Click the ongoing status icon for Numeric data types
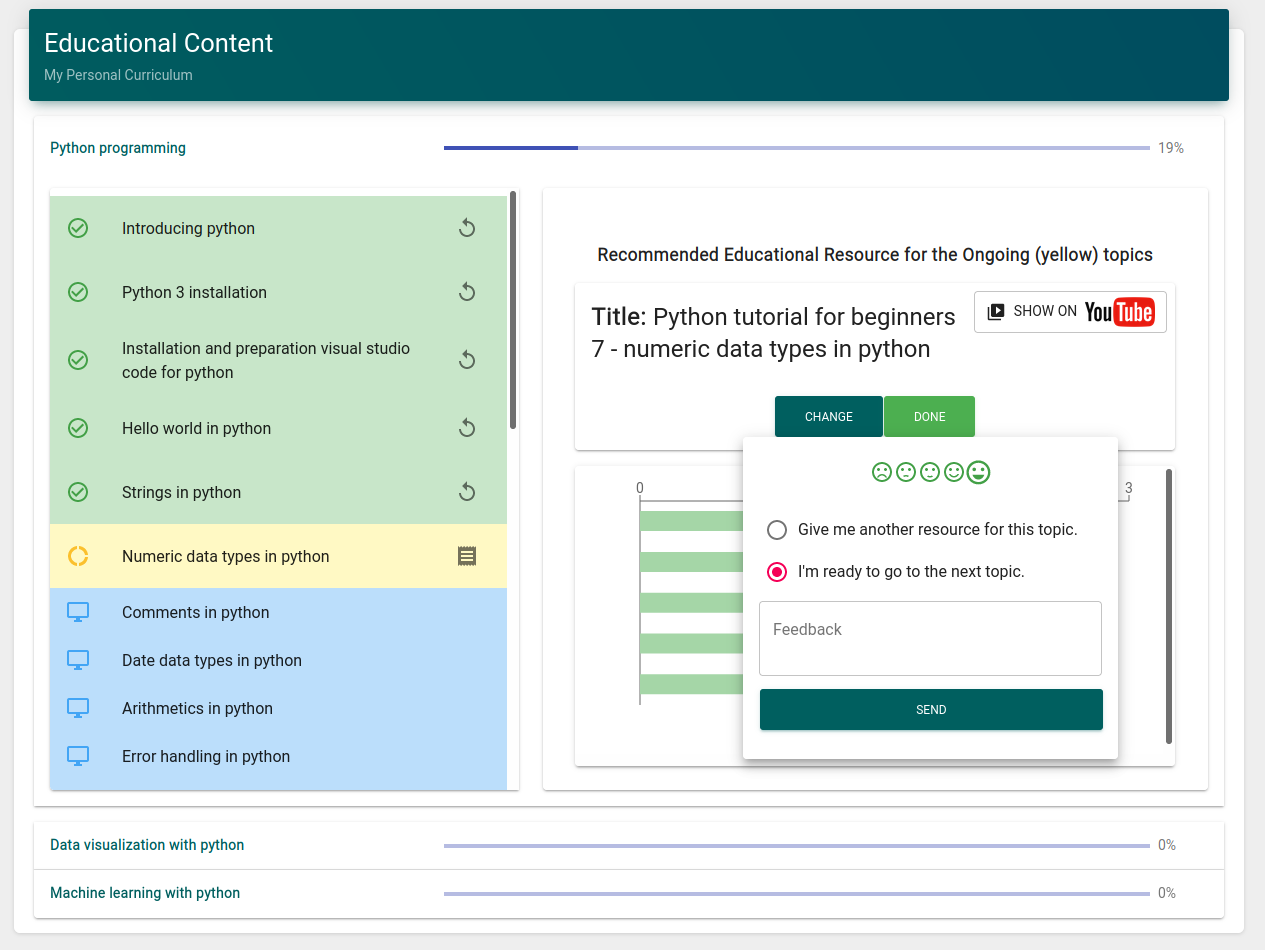The height and width of the screenshot is (950, 1265). point(78,556)
